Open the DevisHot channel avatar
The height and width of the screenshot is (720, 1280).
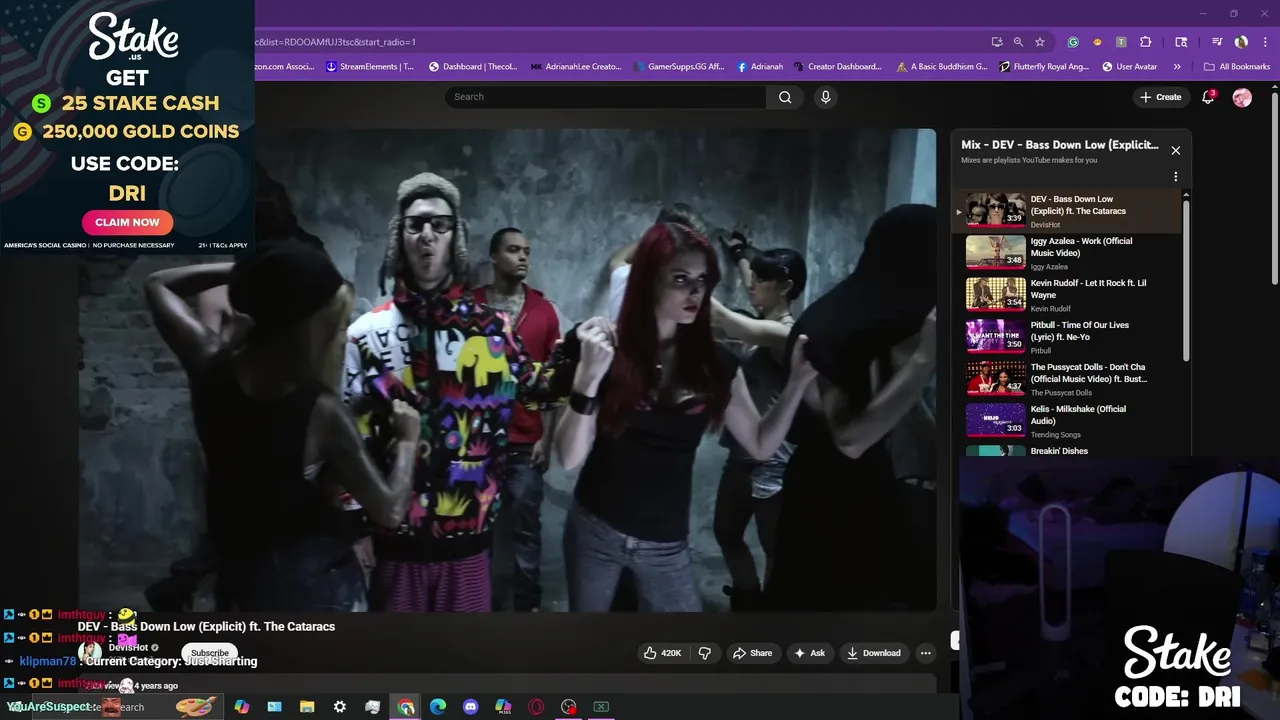point(90,652)
